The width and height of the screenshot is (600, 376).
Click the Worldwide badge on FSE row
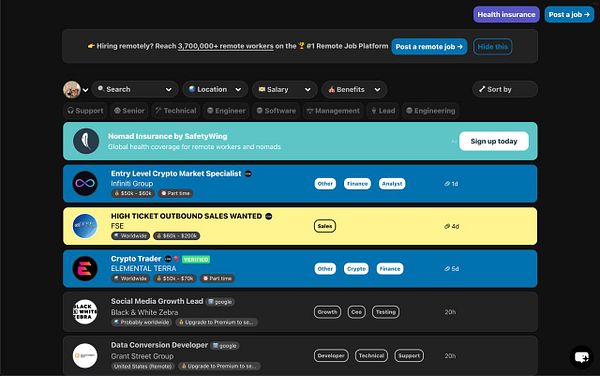pyautogui.click(x=130, y=236)
